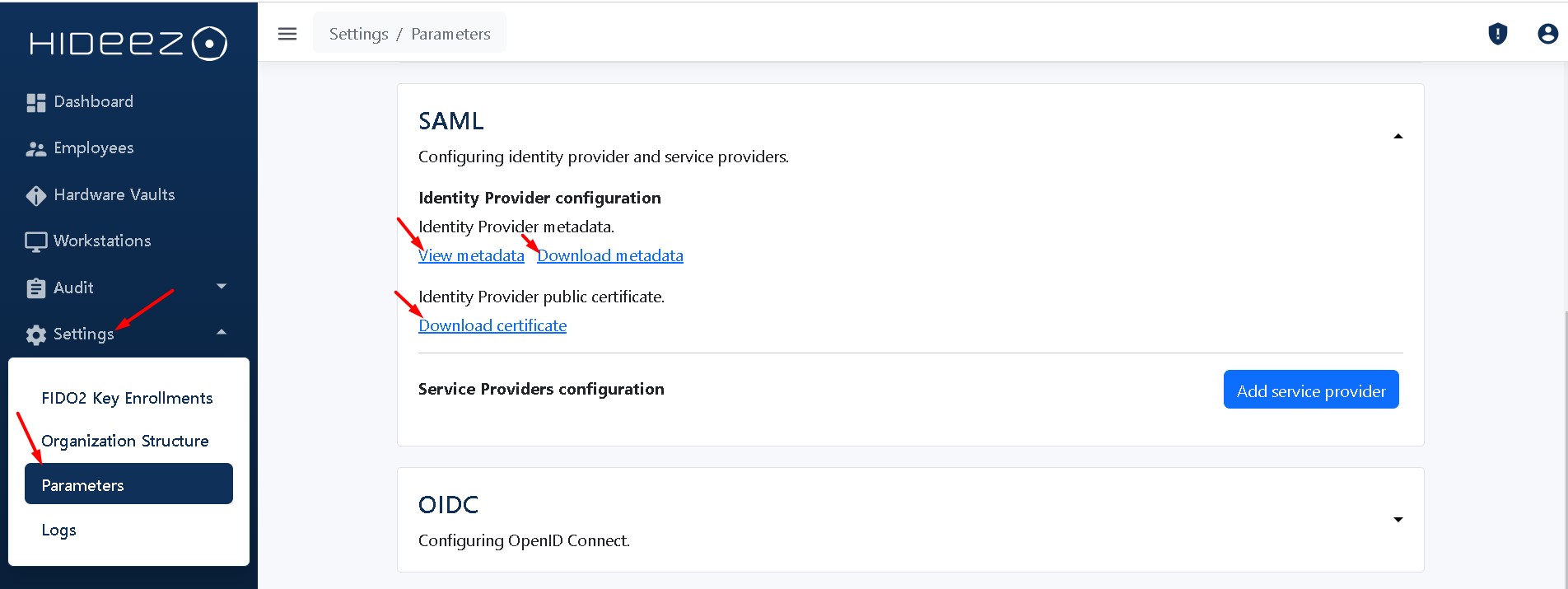
Task: Navigate to Workstations
Action: point(102,241)
